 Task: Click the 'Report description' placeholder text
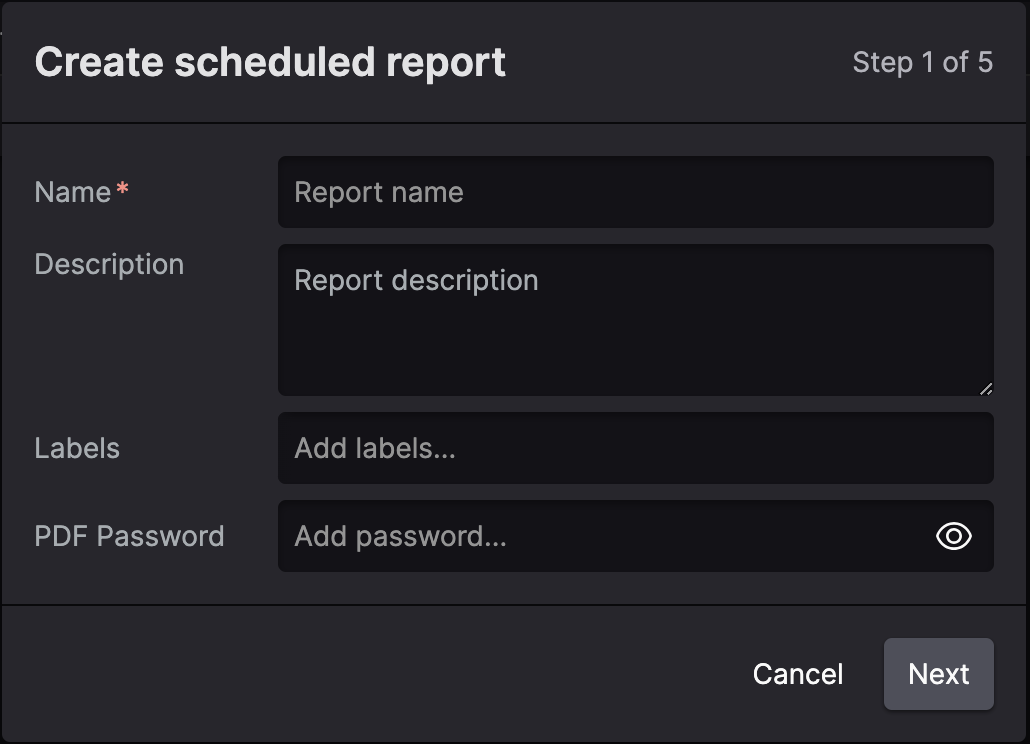click(x=416, y=280)
